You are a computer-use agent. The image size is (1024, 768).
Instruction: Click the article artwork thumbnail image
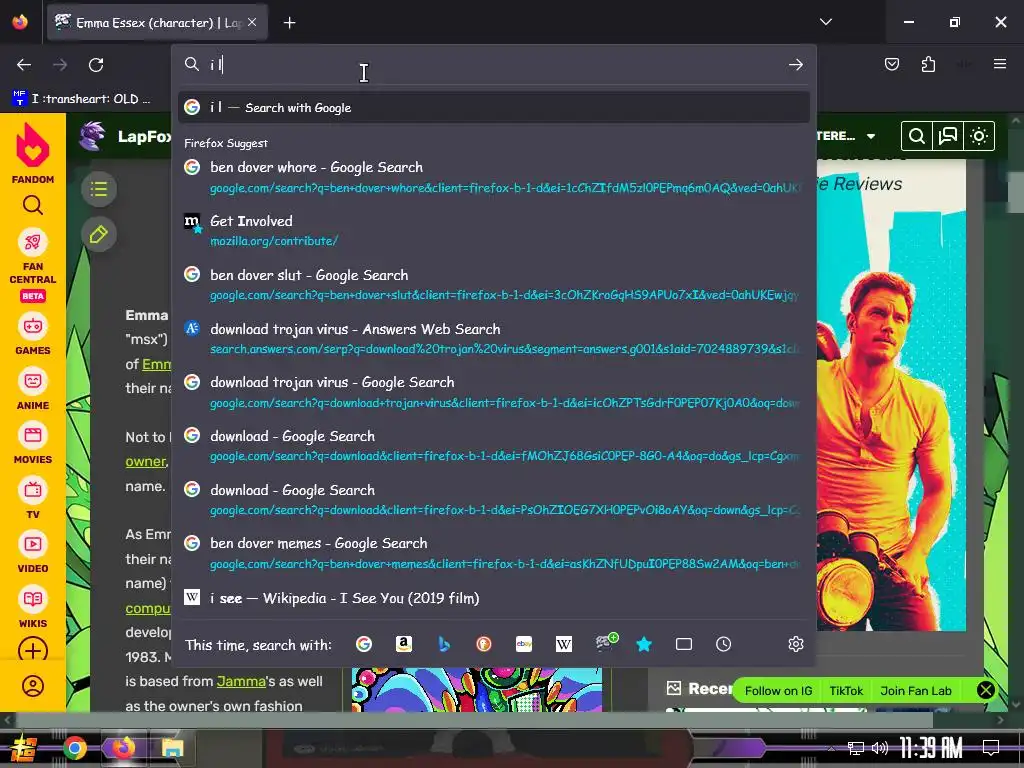tap(477, 690)
